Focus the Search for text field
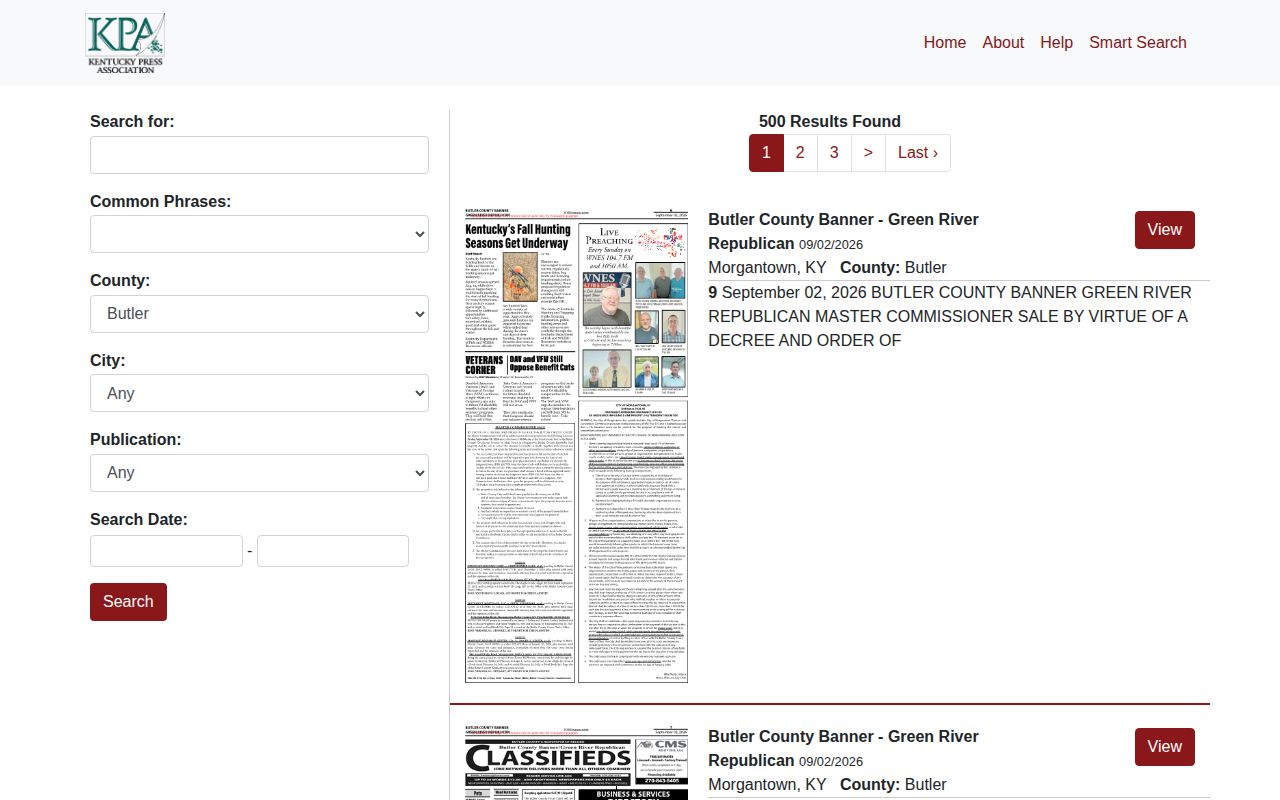The image size is (1280, 800). tap(259, 155)
